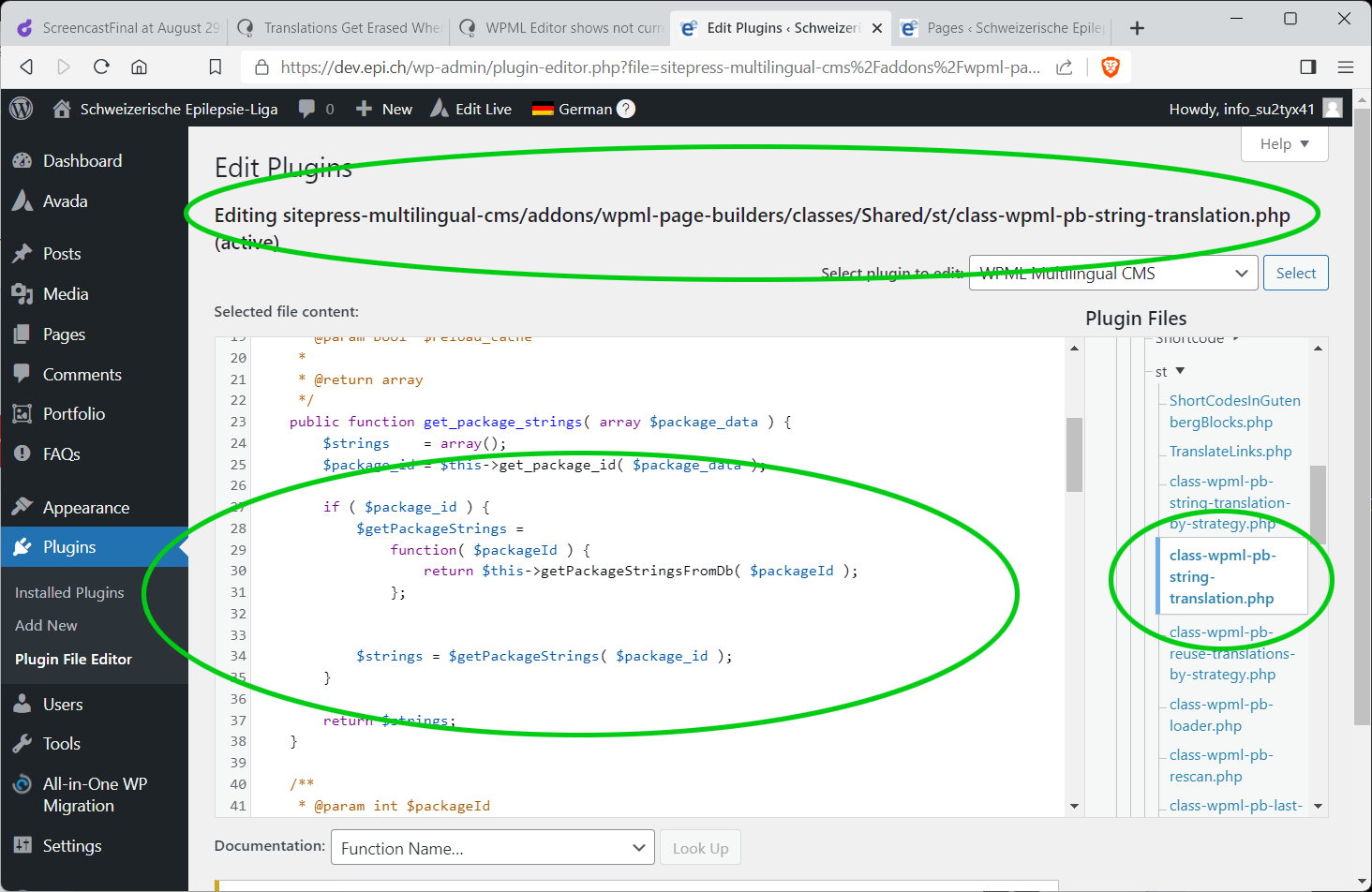The height and width of the screenshot is (892, 1372).
Task: Click the Posts pin icon
Action: 22,254
